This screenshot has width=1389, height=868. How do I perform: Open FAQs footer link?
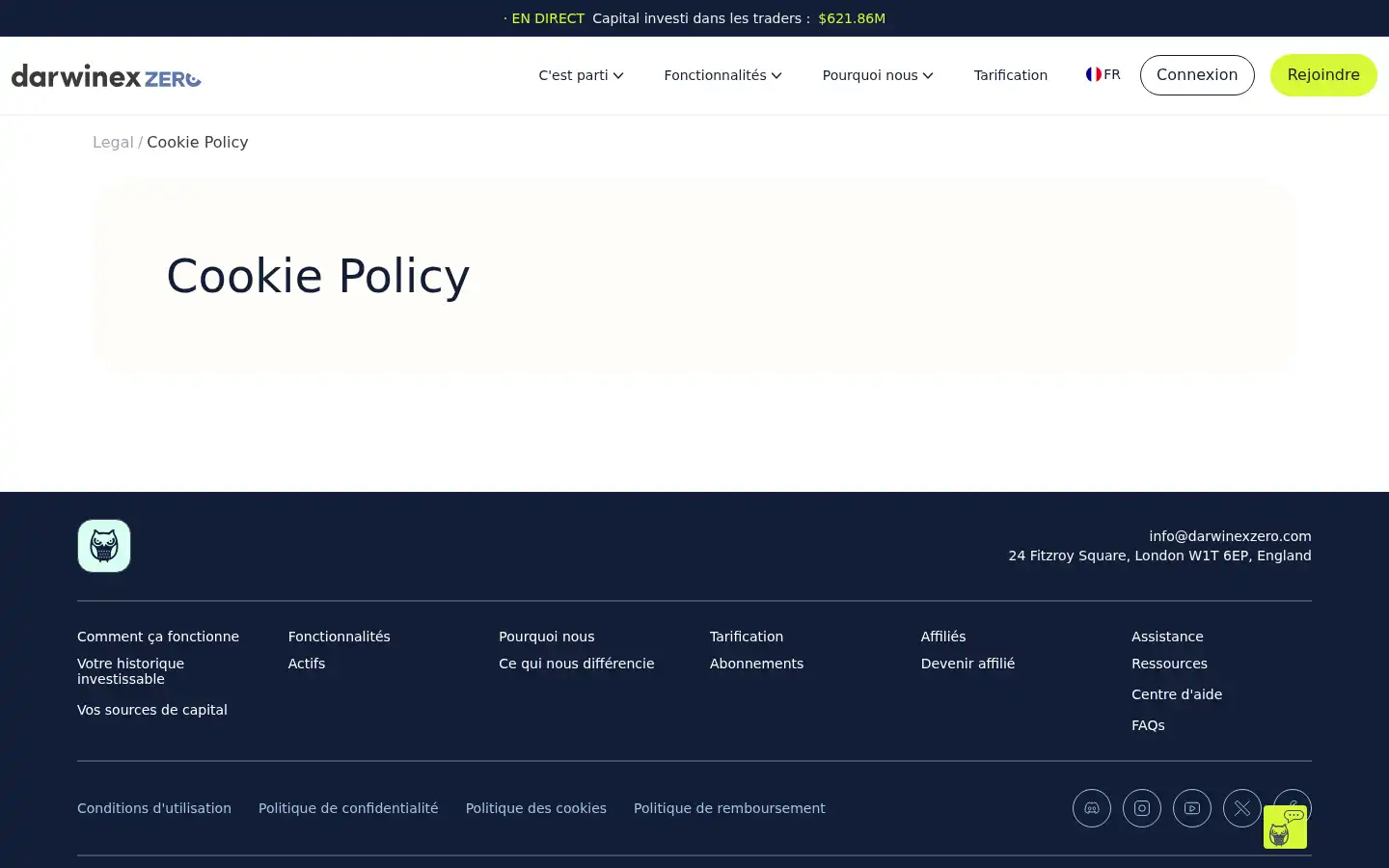click(1148, 725)
